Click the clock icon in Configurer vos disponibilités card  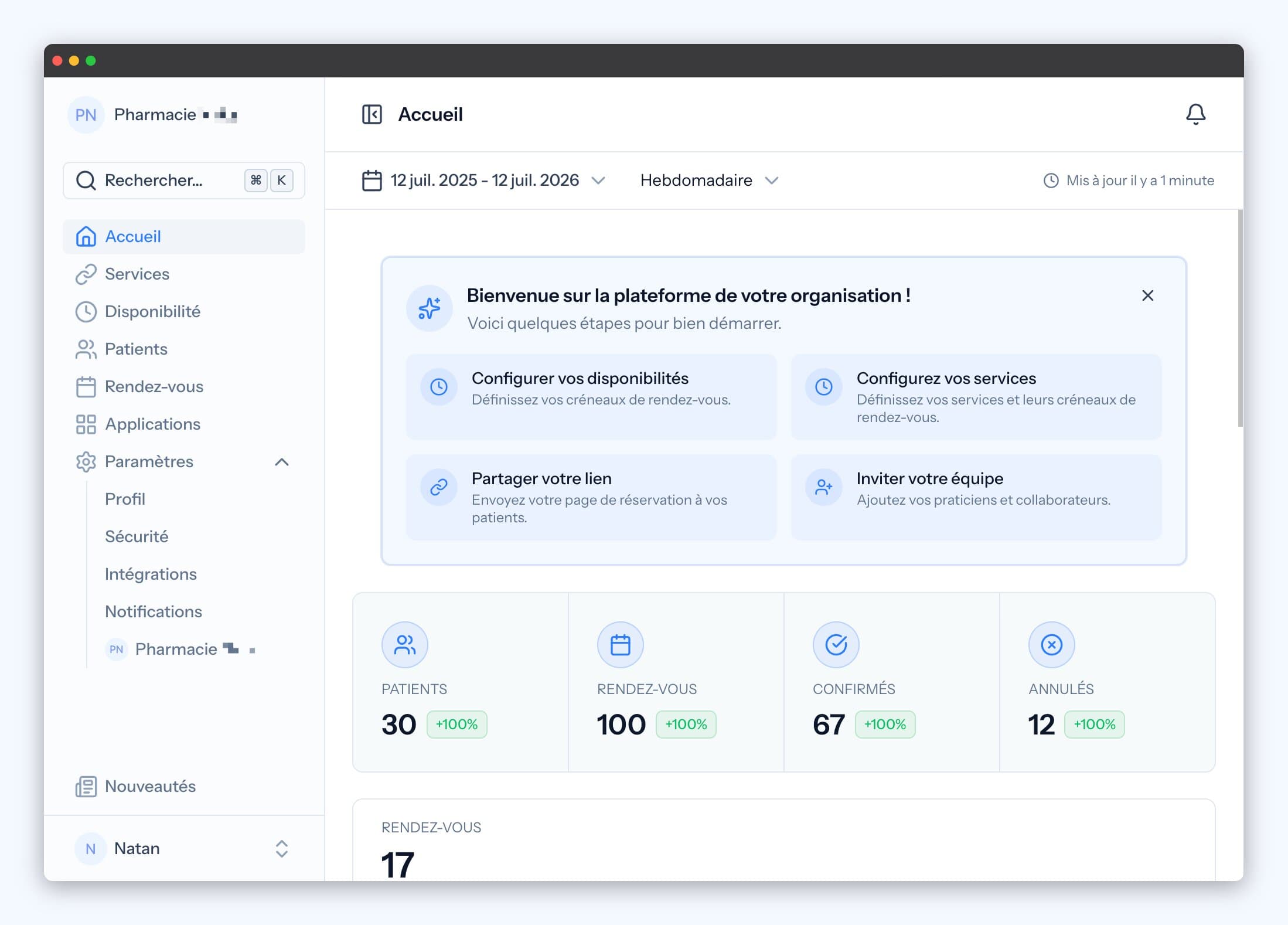click(439, 387)
